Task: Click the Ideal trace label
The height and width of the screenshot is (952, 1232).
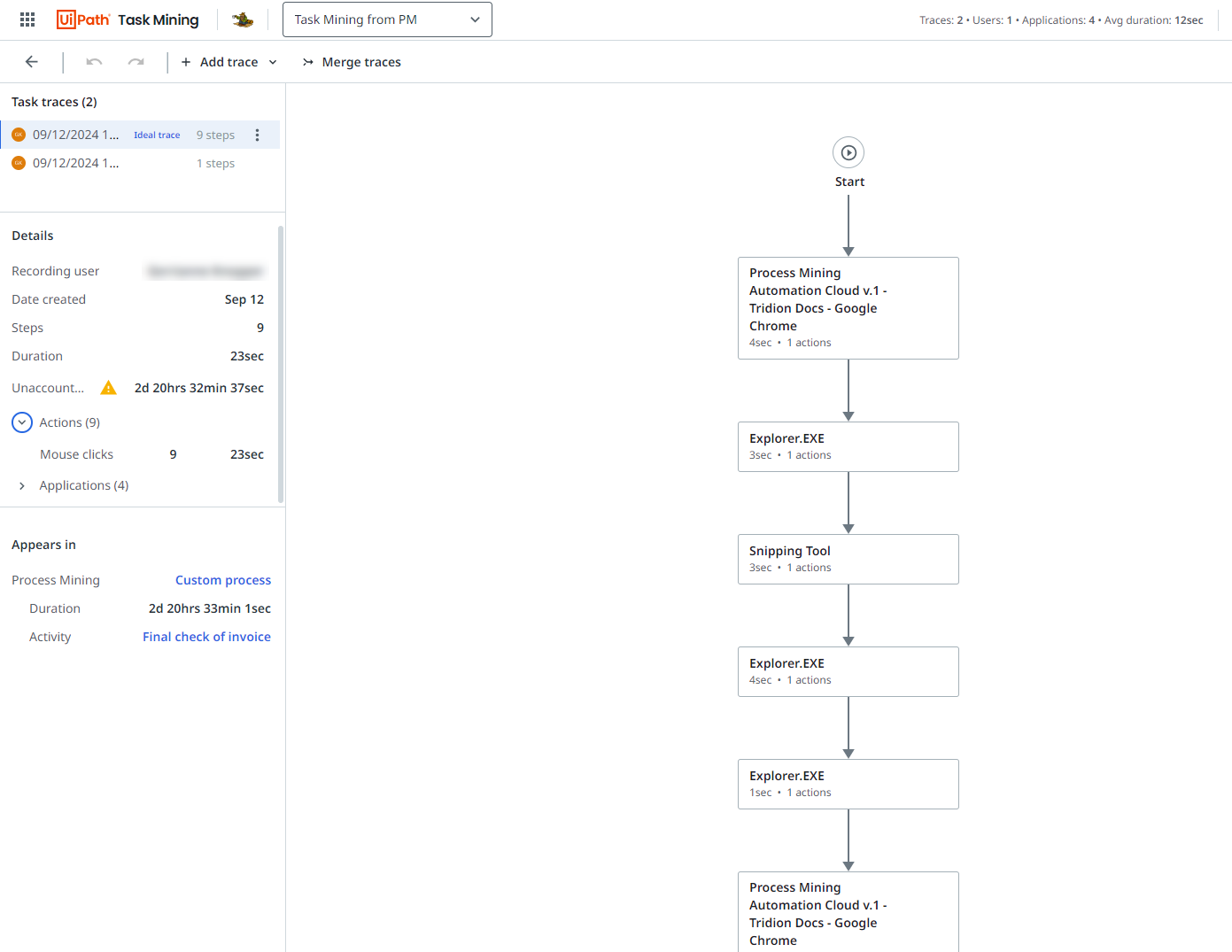Action: tap(157, 135)
